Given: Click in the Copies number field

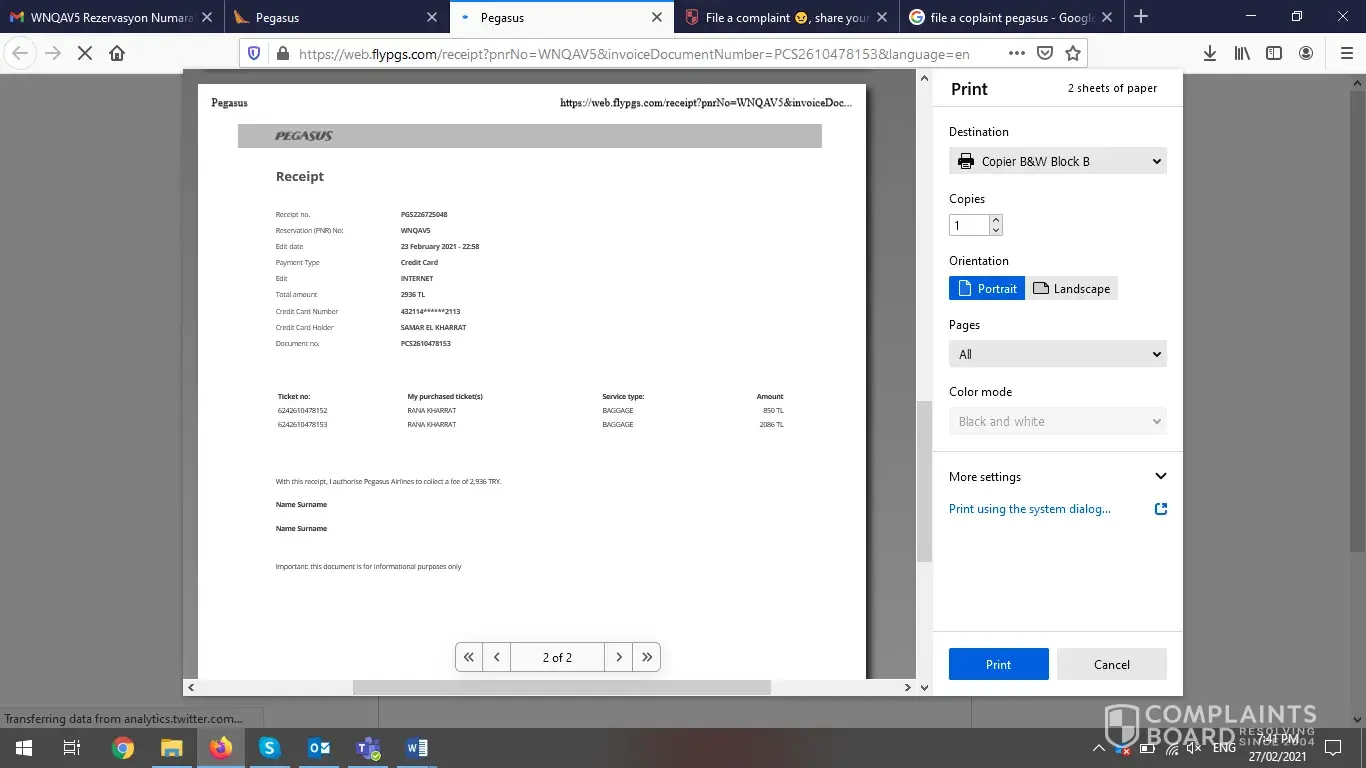Looking at the screenshot, I should click(x=968, y=225).
